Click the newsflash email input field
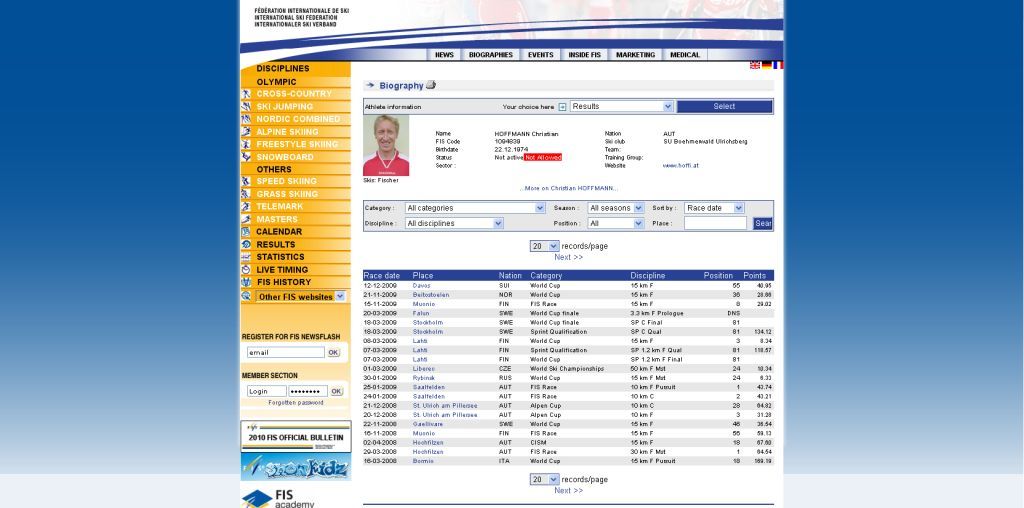 pyautogui.click(x=285, y=353)
